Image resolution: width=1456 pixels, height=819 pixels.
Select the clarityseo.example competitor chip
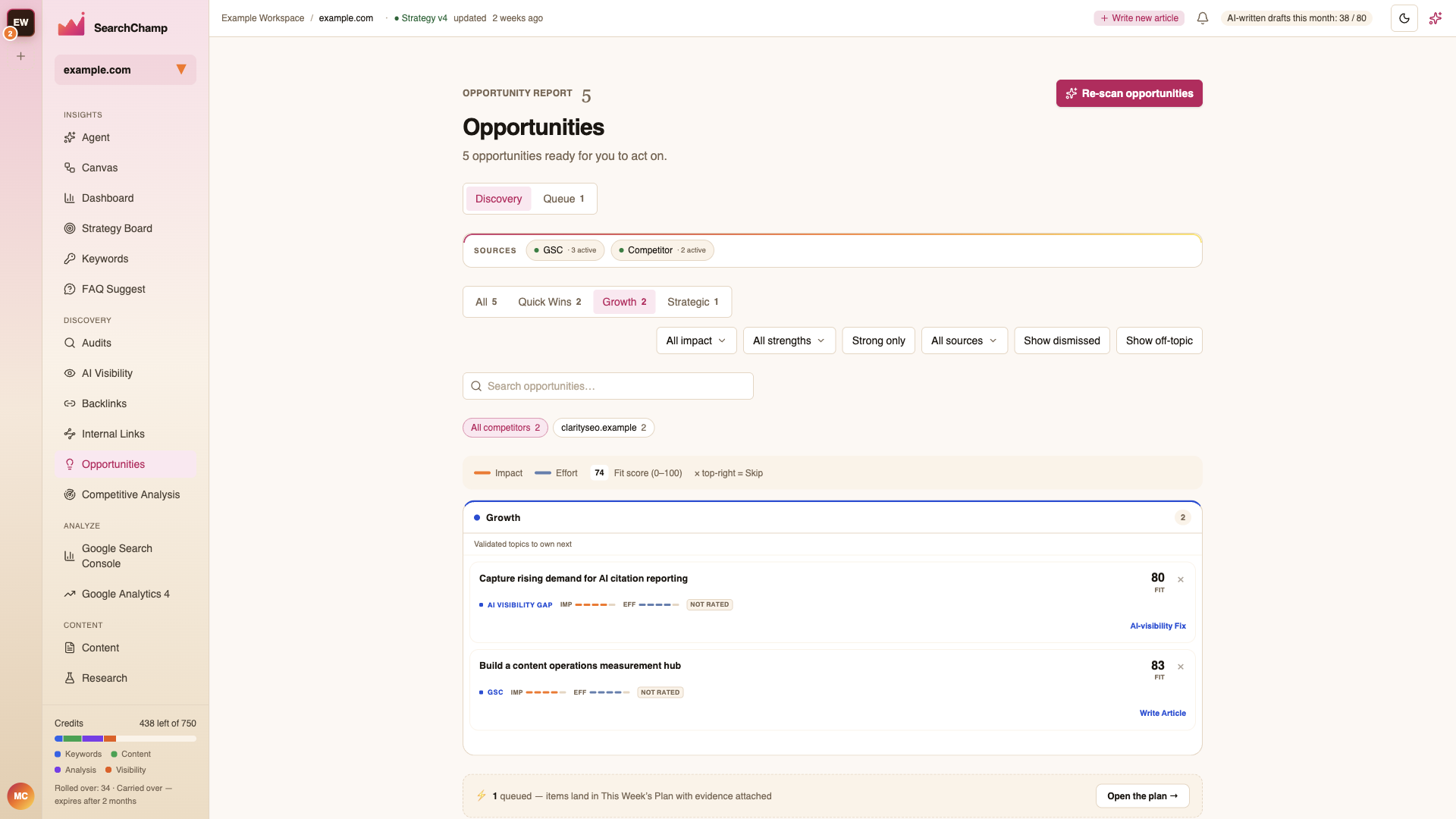tap(604, 428)
